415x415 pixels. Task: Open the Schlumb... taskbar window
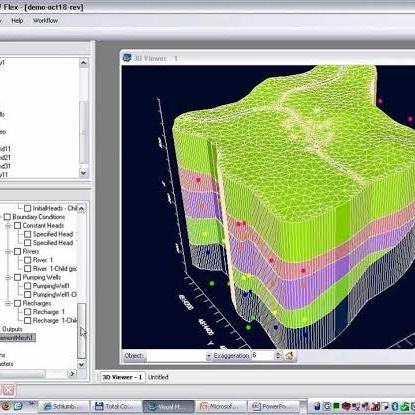pos(63,406)
